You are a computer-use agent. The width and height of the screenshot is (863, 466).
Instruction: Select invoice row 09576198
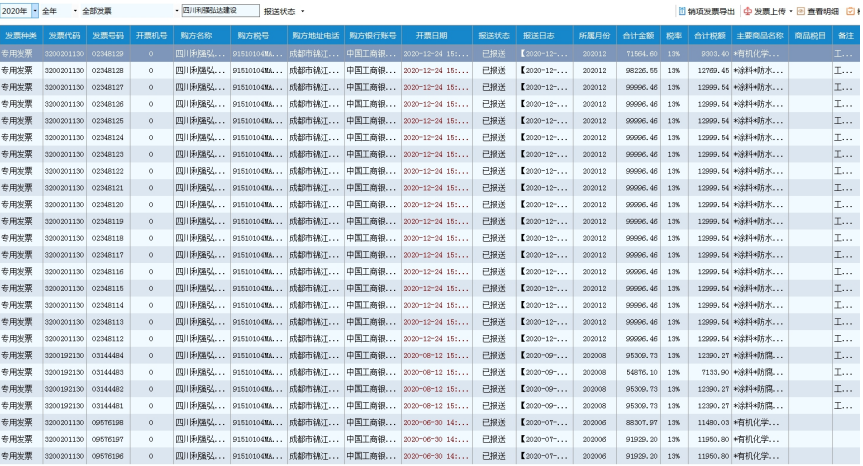point(108,423)
